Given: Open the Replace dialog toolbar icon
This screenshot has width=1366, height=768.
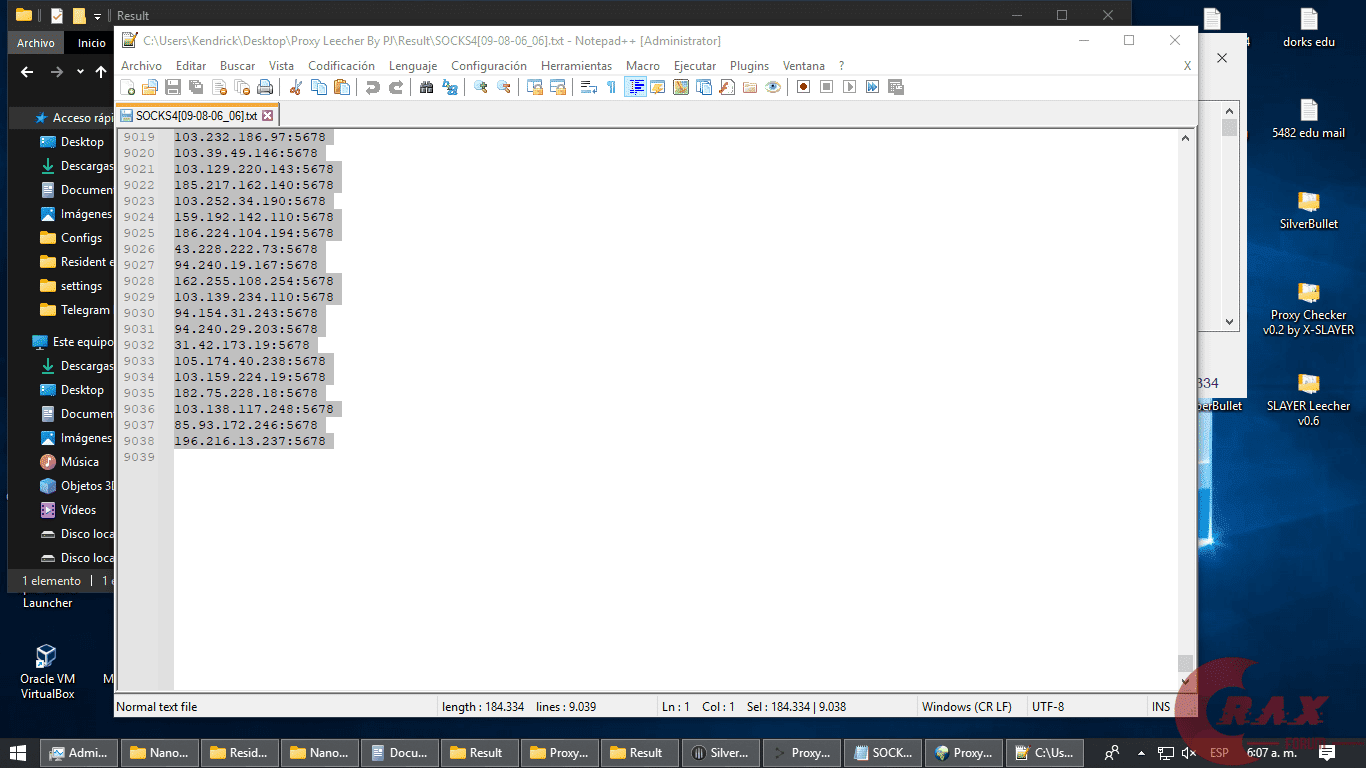Looking at the screenshot, I should 450,87.
